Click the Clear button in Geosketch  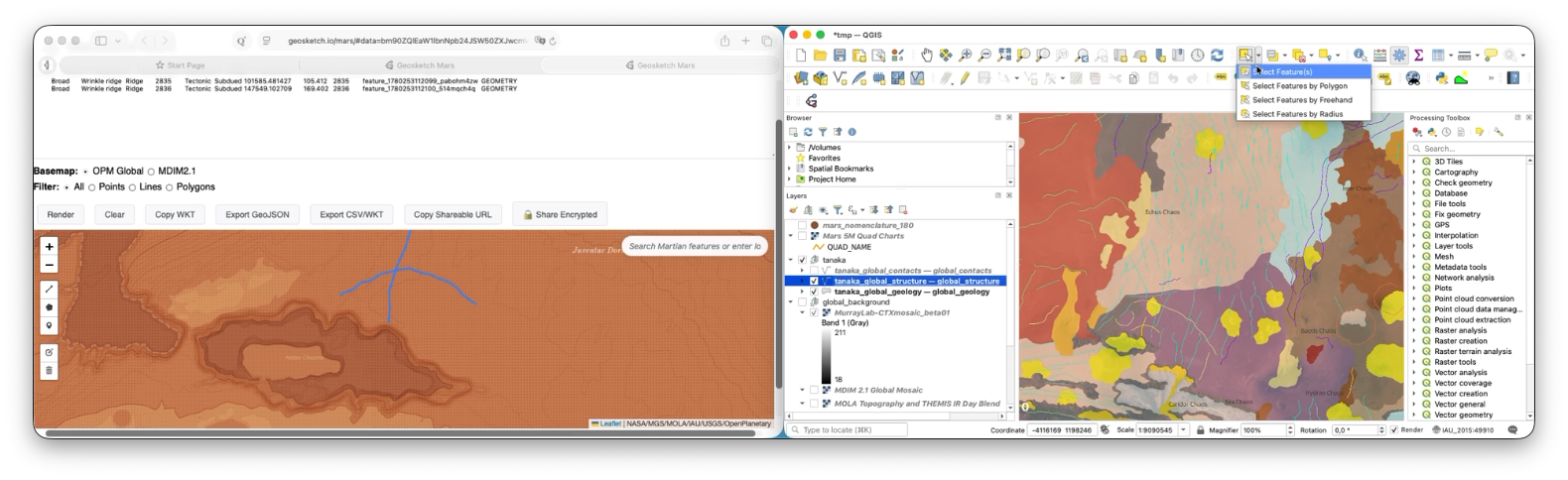click(x=115, y=214)
